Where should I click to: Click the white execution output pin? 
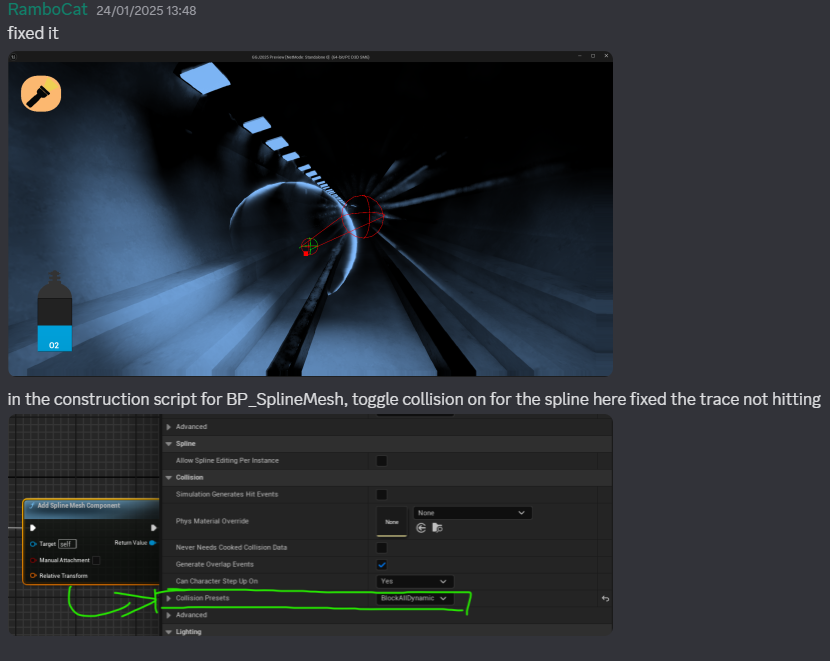pos(153,527)
